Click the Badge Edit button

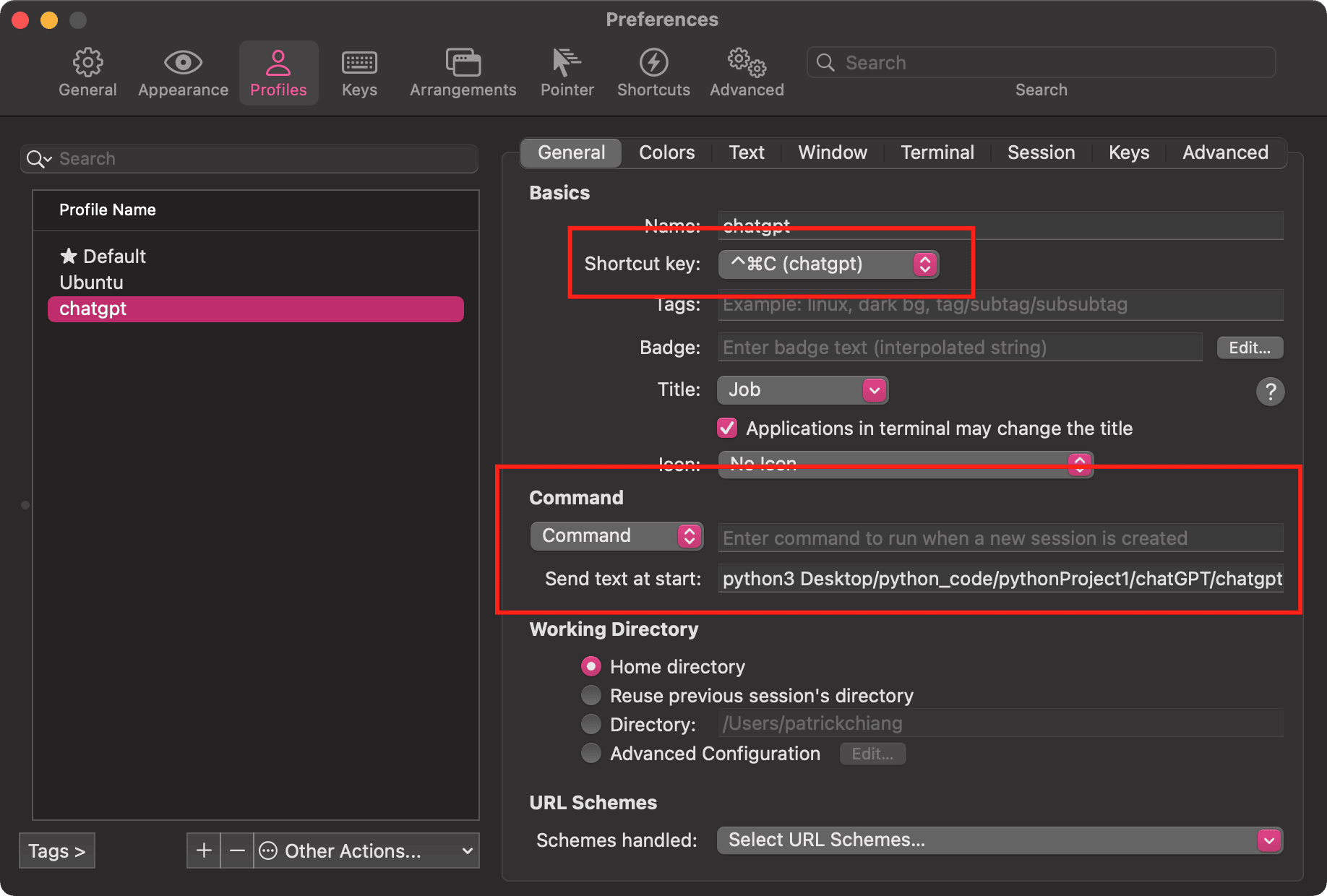pyautogui.click(x=1250, y=348)
